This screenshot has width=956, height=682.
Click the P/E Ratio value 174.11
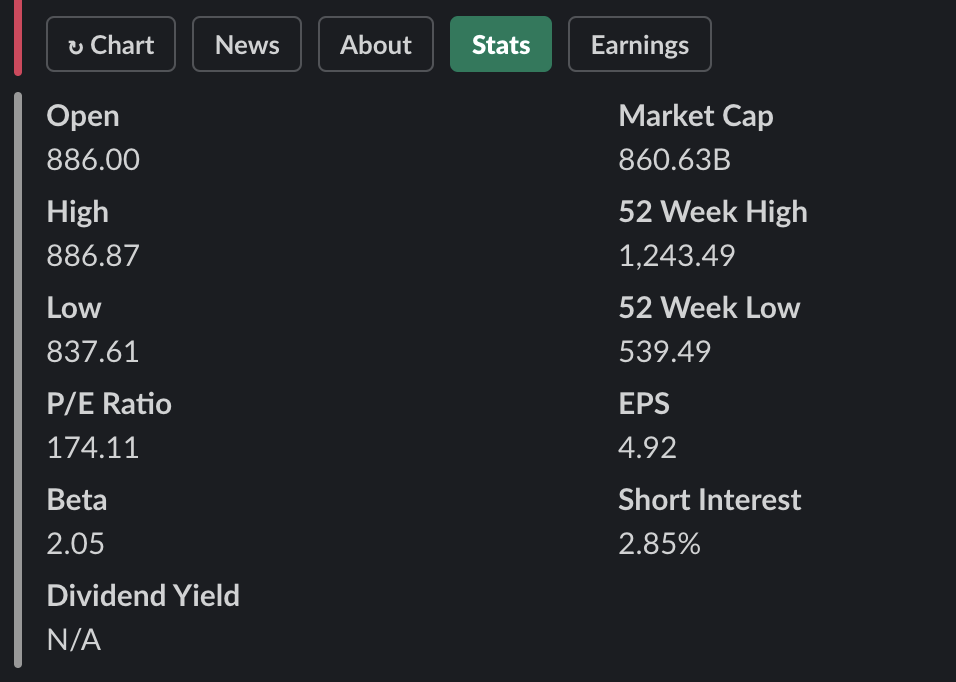click(x=93, y=447)
